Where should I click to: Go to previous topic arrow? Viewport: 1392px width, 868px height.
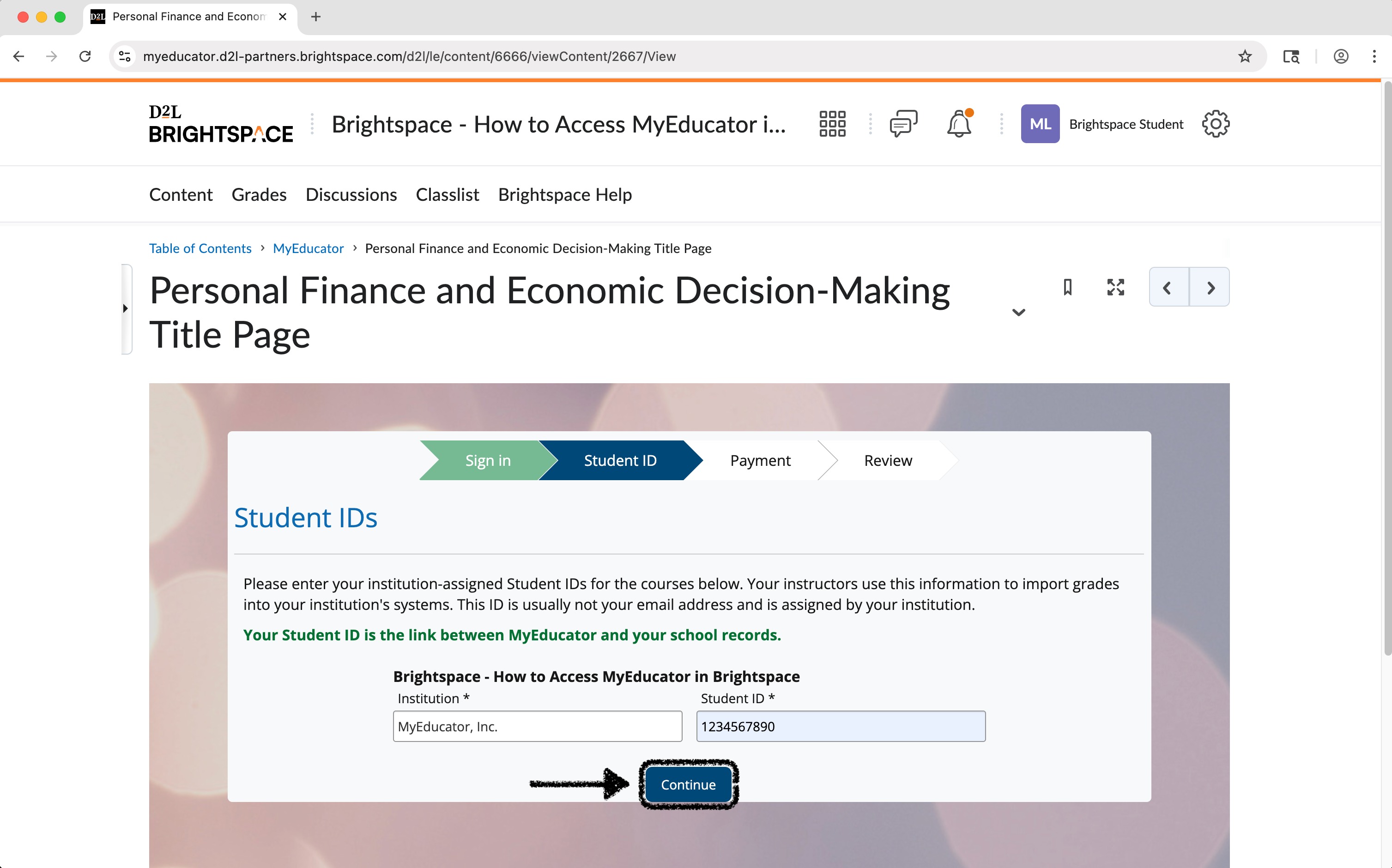tap(1168, 287)
